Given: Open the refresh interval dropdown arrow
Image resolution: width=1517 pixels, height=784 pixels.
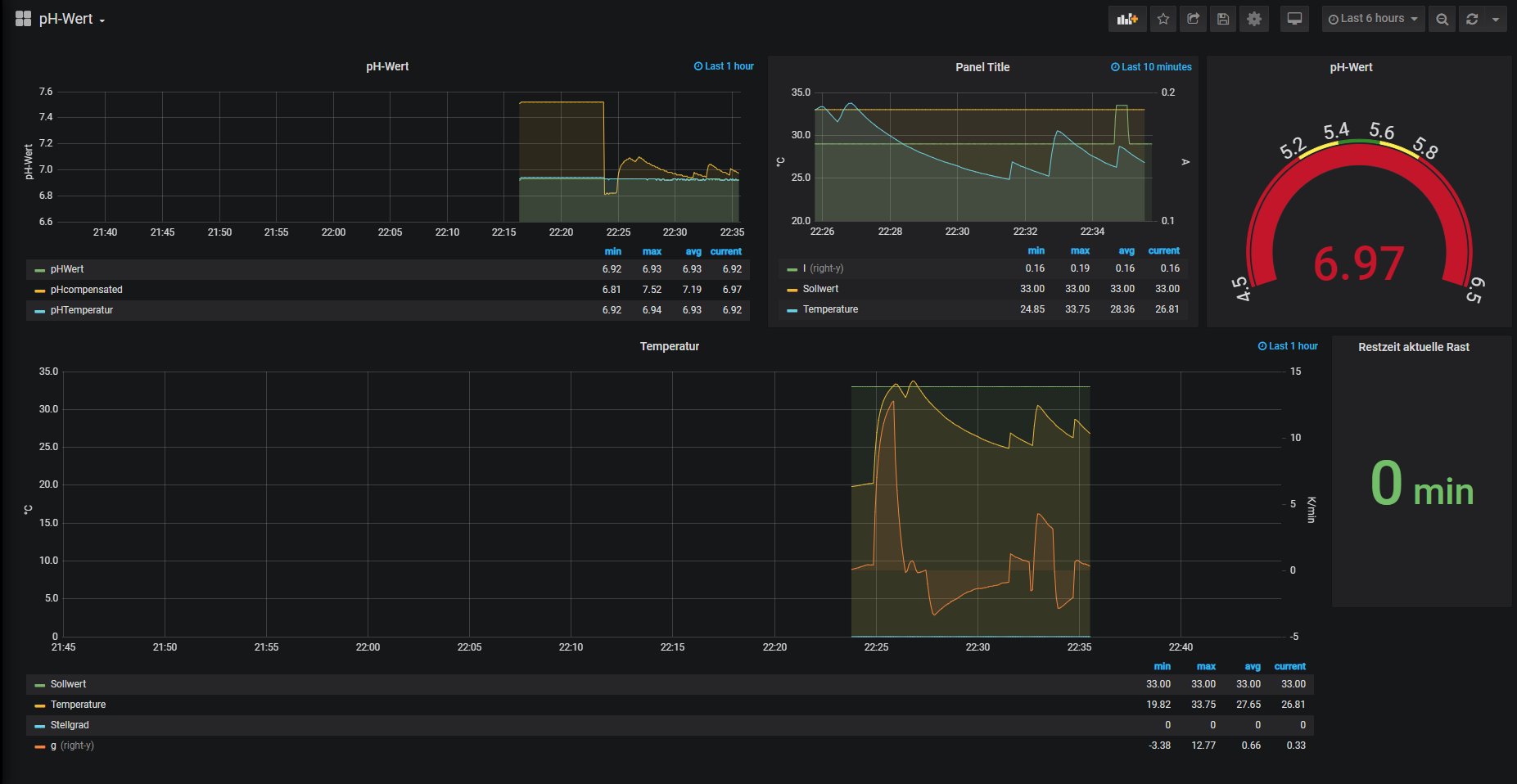Looking at the screenshot, I should click(x=1496, y=19).
